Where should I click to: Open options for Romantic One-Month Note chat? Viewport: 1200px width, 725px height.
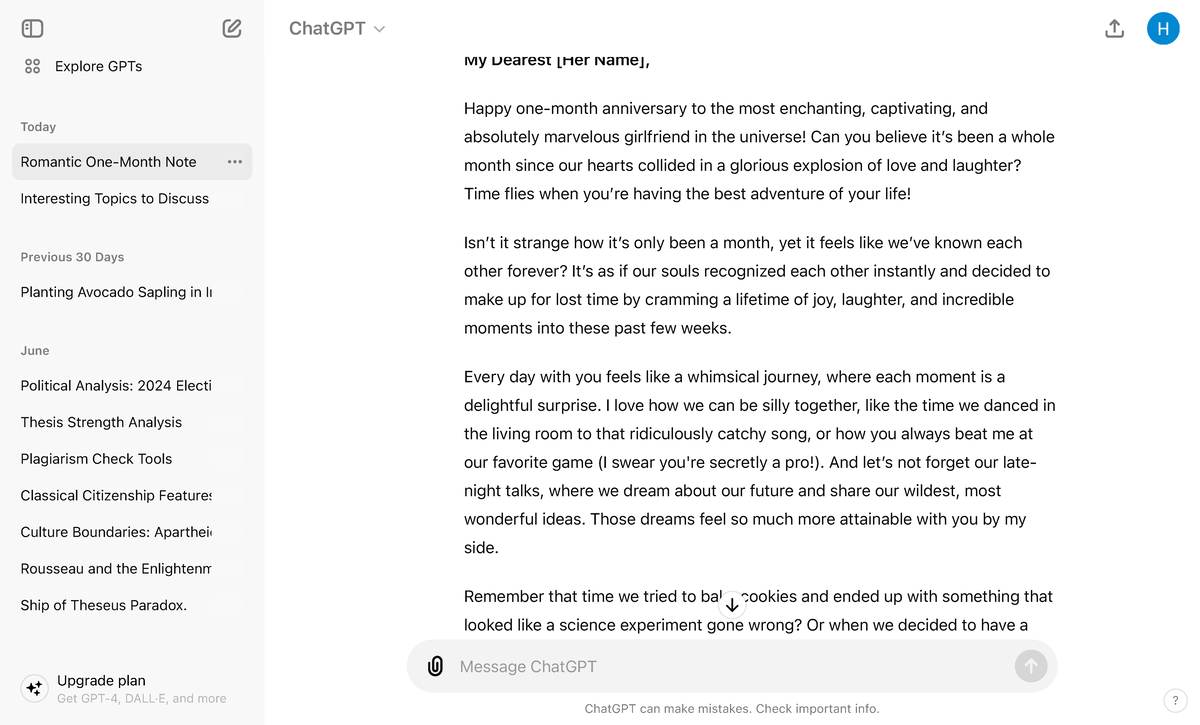click(235, 162)
